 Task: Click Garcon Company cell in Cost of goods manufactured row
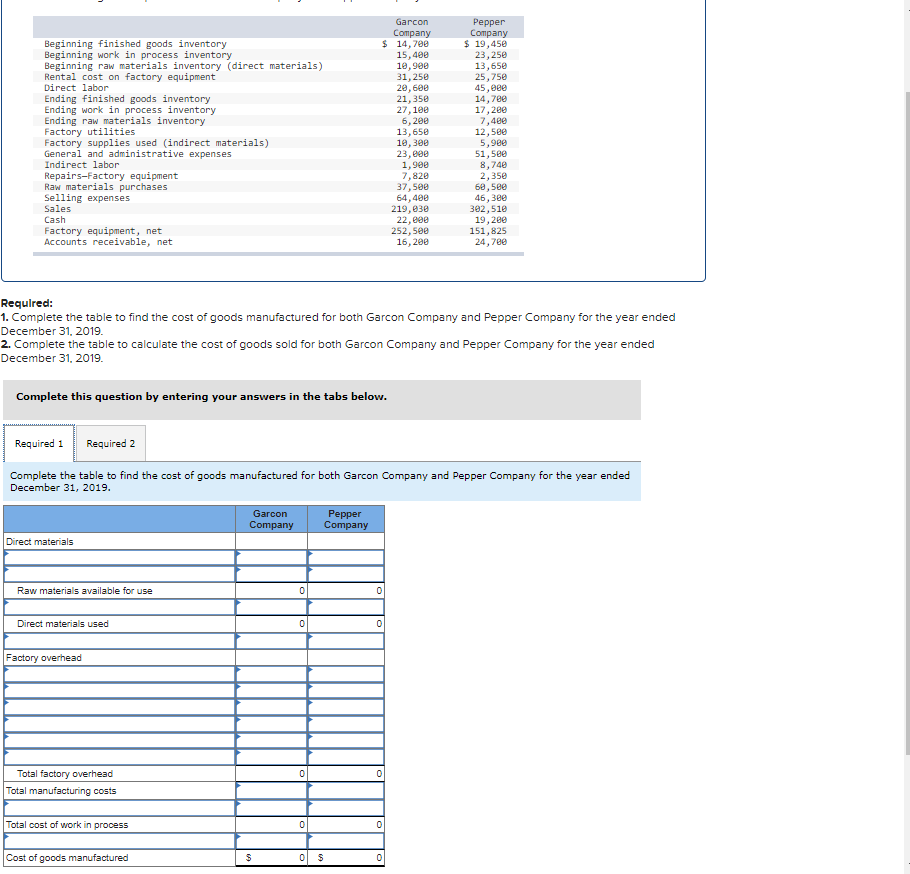click(x=270, y=857)
